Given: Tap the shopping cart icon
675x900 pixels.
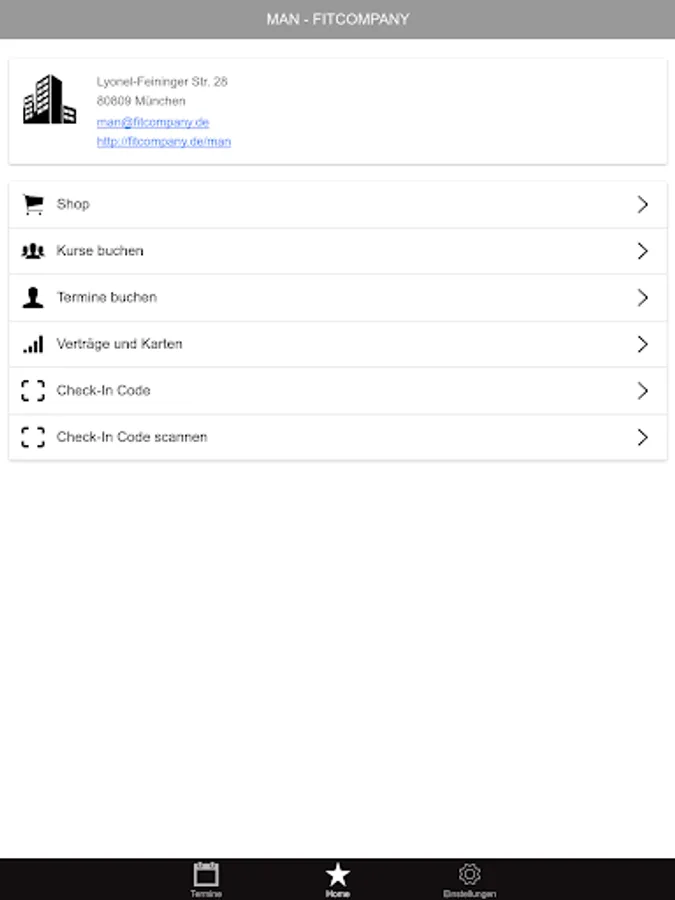Looking at the screenshot, I should pyautogui.click(x=33, y=204).
